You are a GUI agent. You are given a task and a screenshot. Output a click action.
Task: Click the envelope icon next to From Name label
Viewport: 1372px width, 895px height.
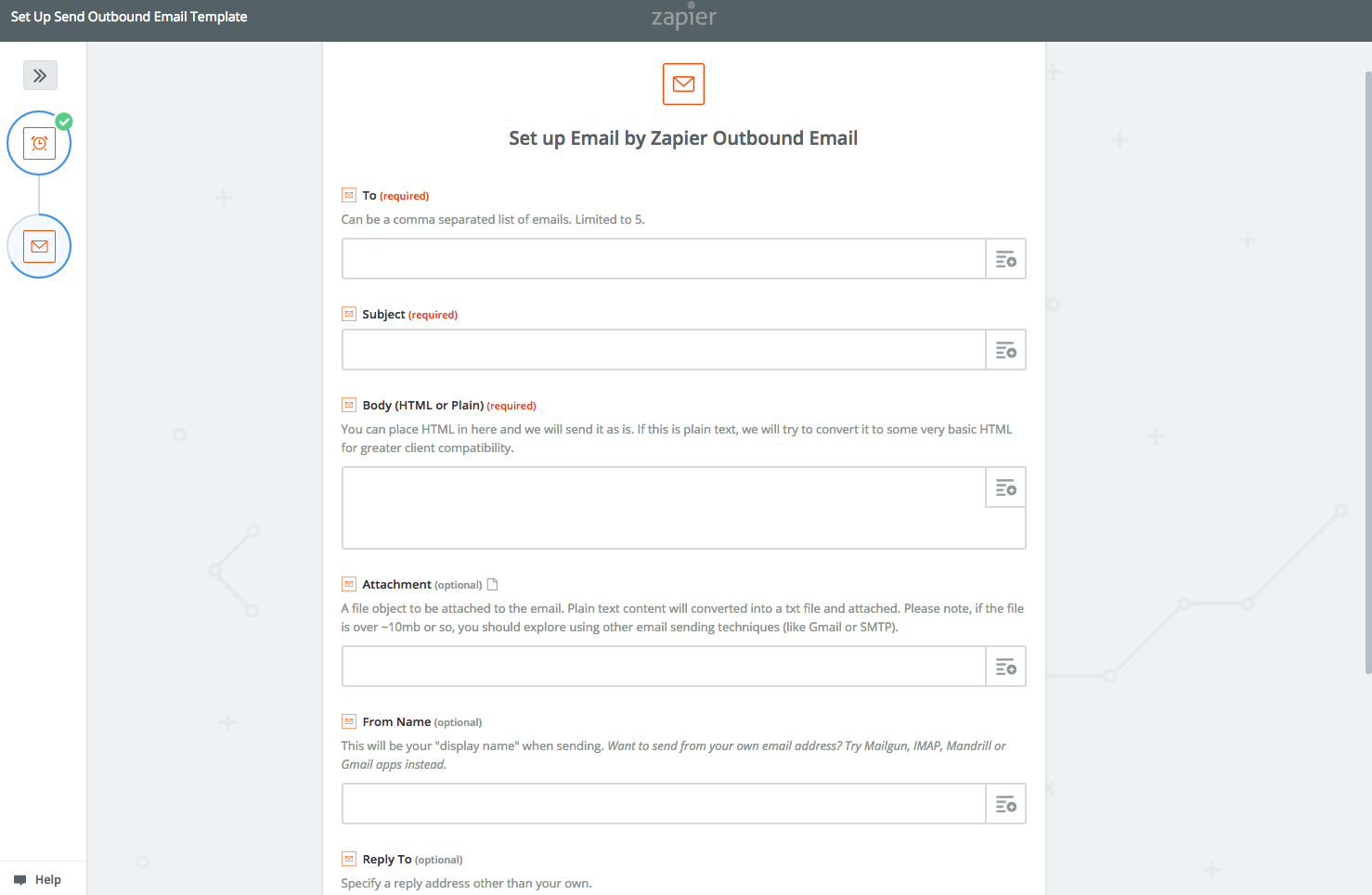tap(349, 721)
